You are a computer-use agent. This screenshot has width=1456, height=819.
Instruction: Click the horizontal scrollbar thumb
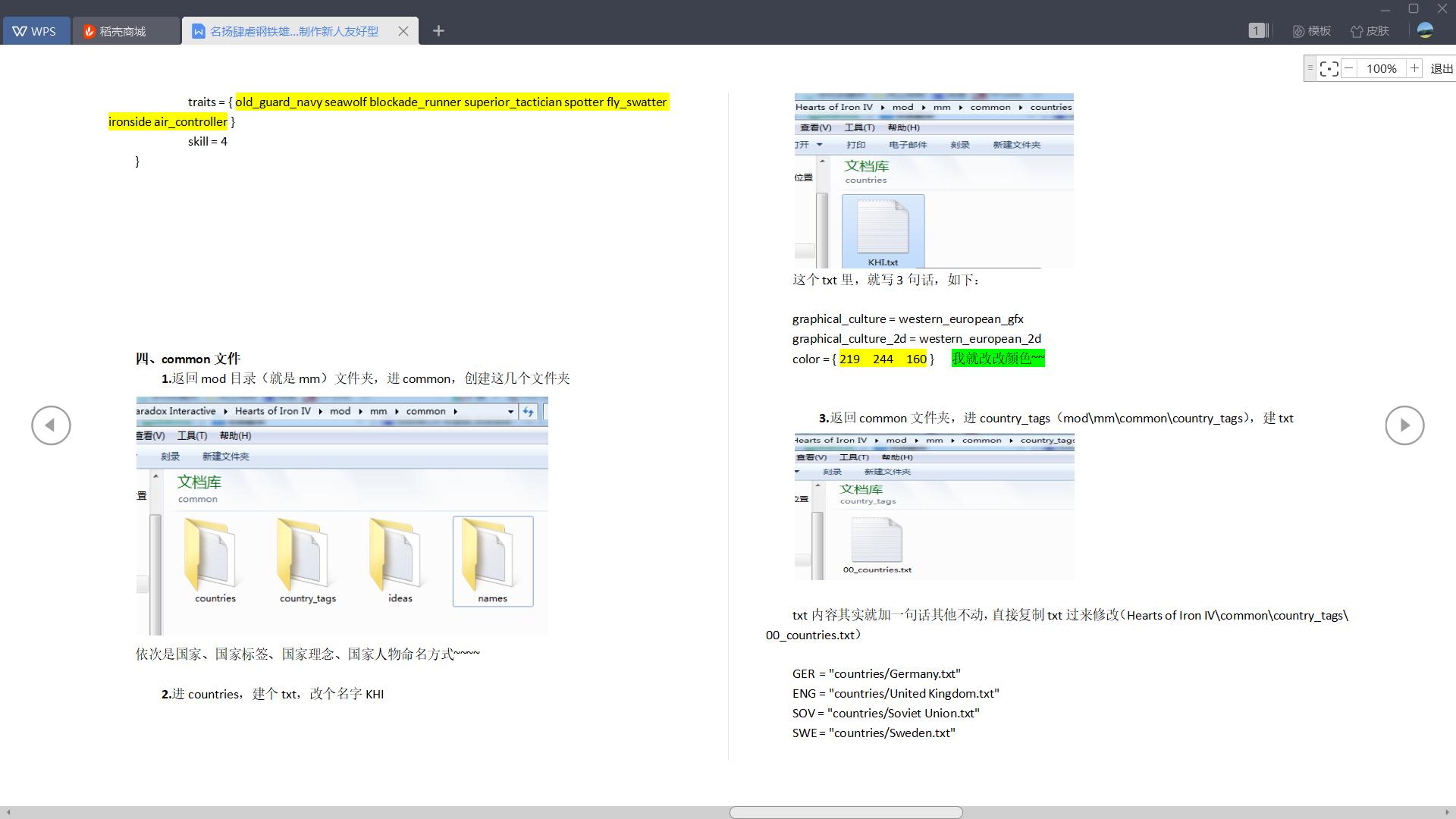pyautogui.click(x=846, y=812)
